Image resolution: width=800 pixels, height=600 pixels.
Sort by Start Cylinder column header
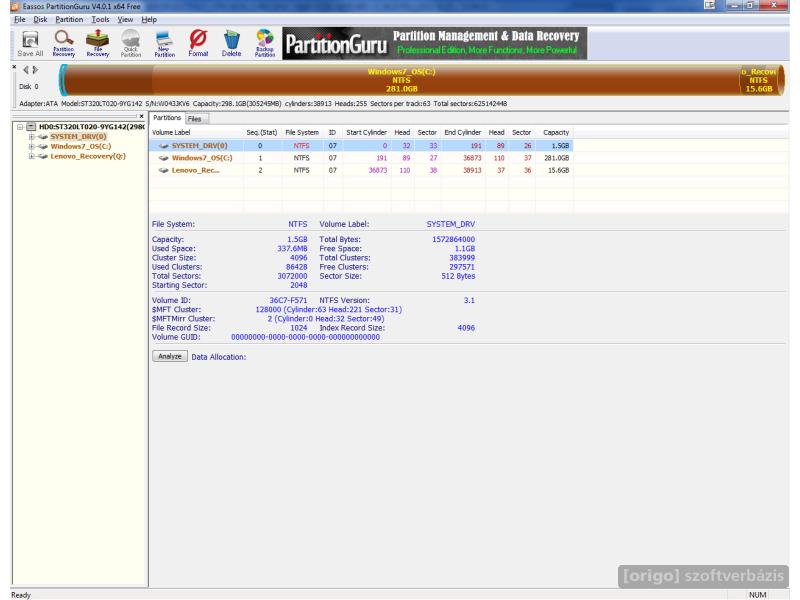click(x=366, y=132)
